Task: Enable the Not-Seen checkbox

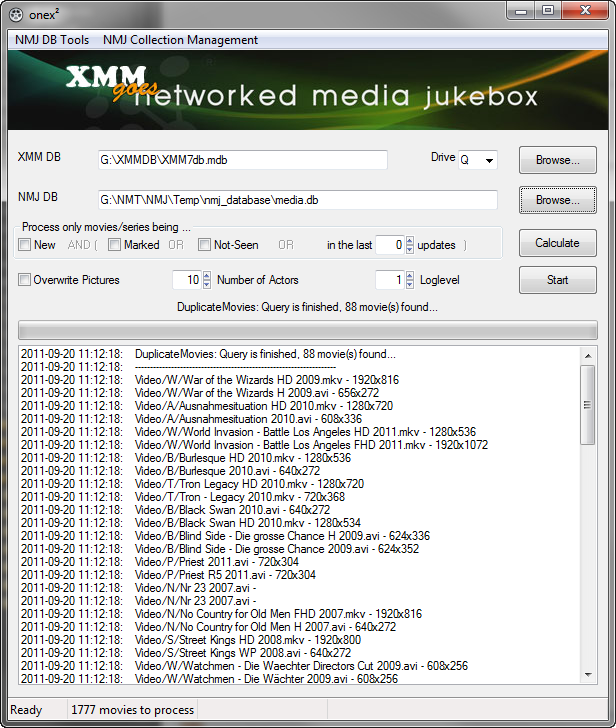Action: pos(204,245)
